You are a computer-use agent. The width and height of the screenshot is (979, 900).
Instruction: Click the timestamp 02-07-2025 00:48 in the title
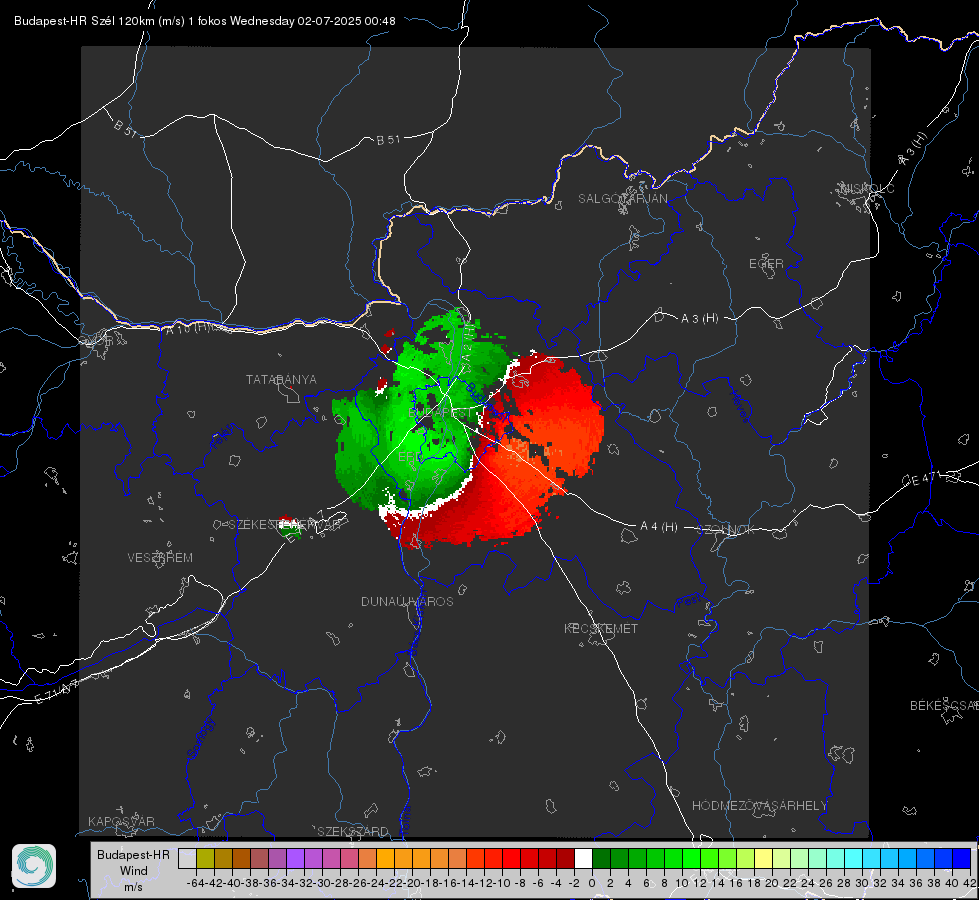[346, 21]
